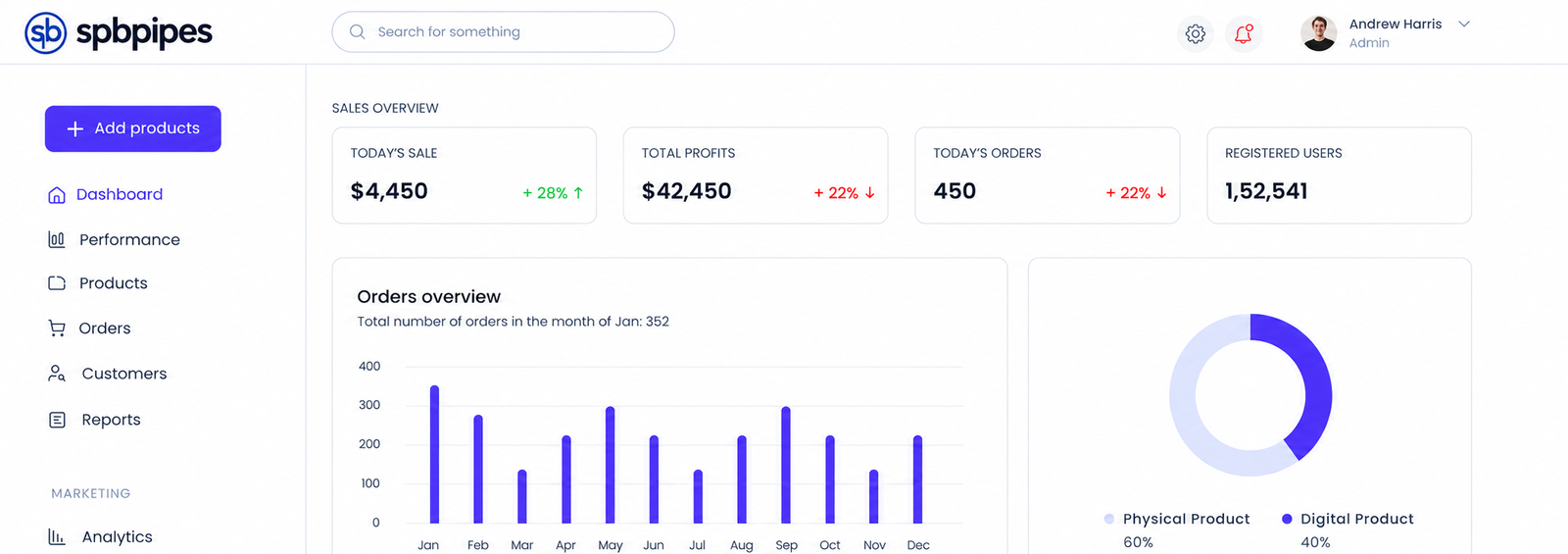This screenshot has width=1568, height=554.
Task: Click the Physical Product legend label
Action: click(1186, 519)
